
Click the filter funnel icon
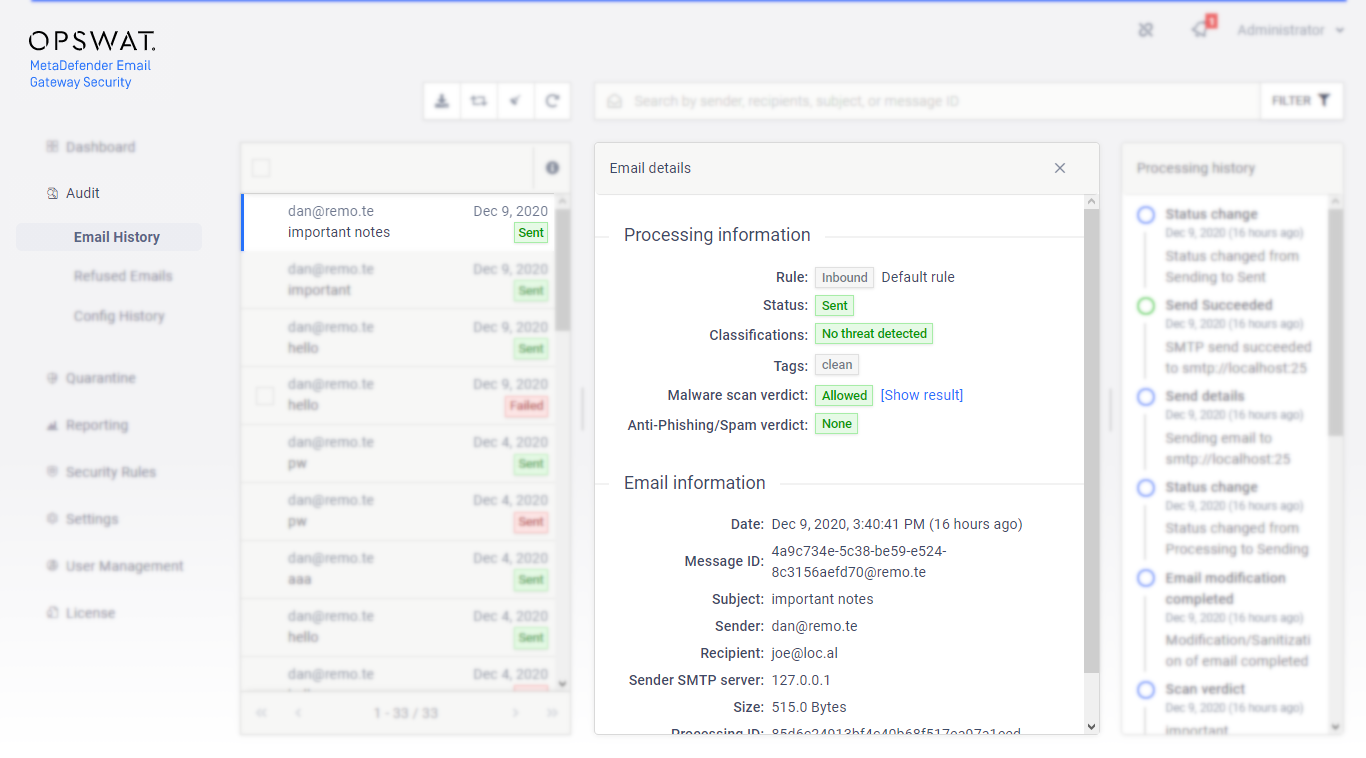point(1324,101)
